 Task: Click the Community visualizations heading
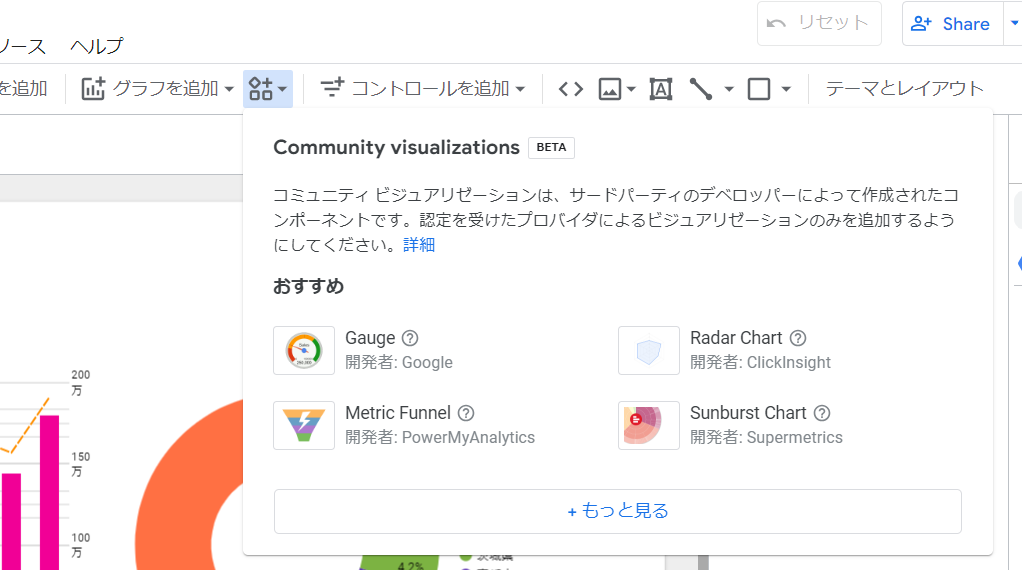point(396,147)
